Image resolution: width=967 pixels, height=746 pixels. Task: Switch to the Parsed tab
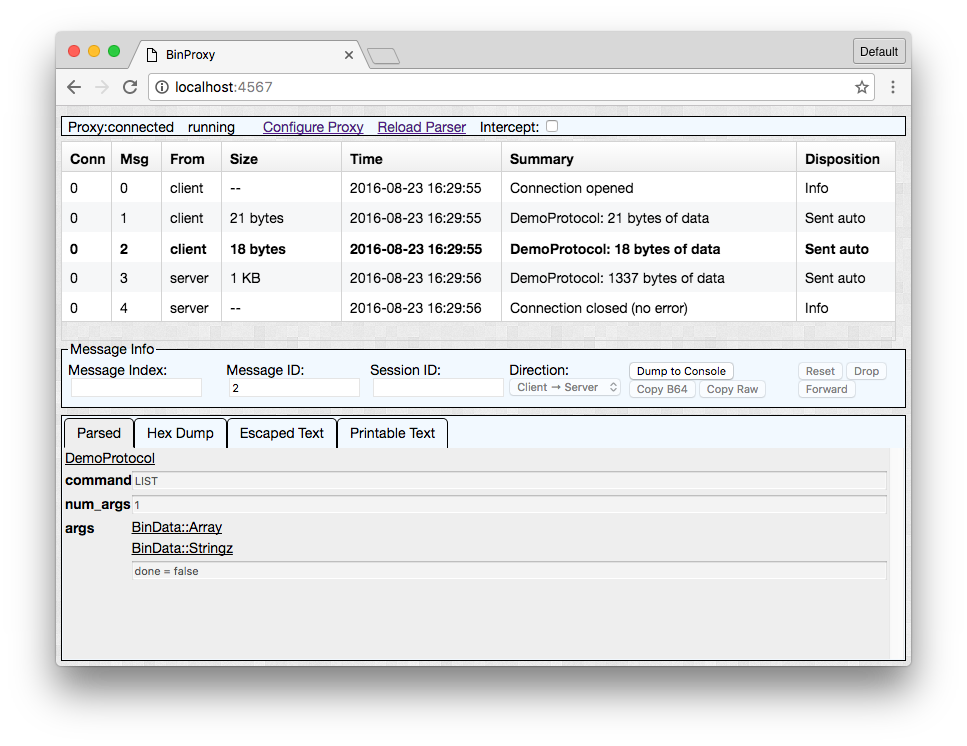point(99,433)
